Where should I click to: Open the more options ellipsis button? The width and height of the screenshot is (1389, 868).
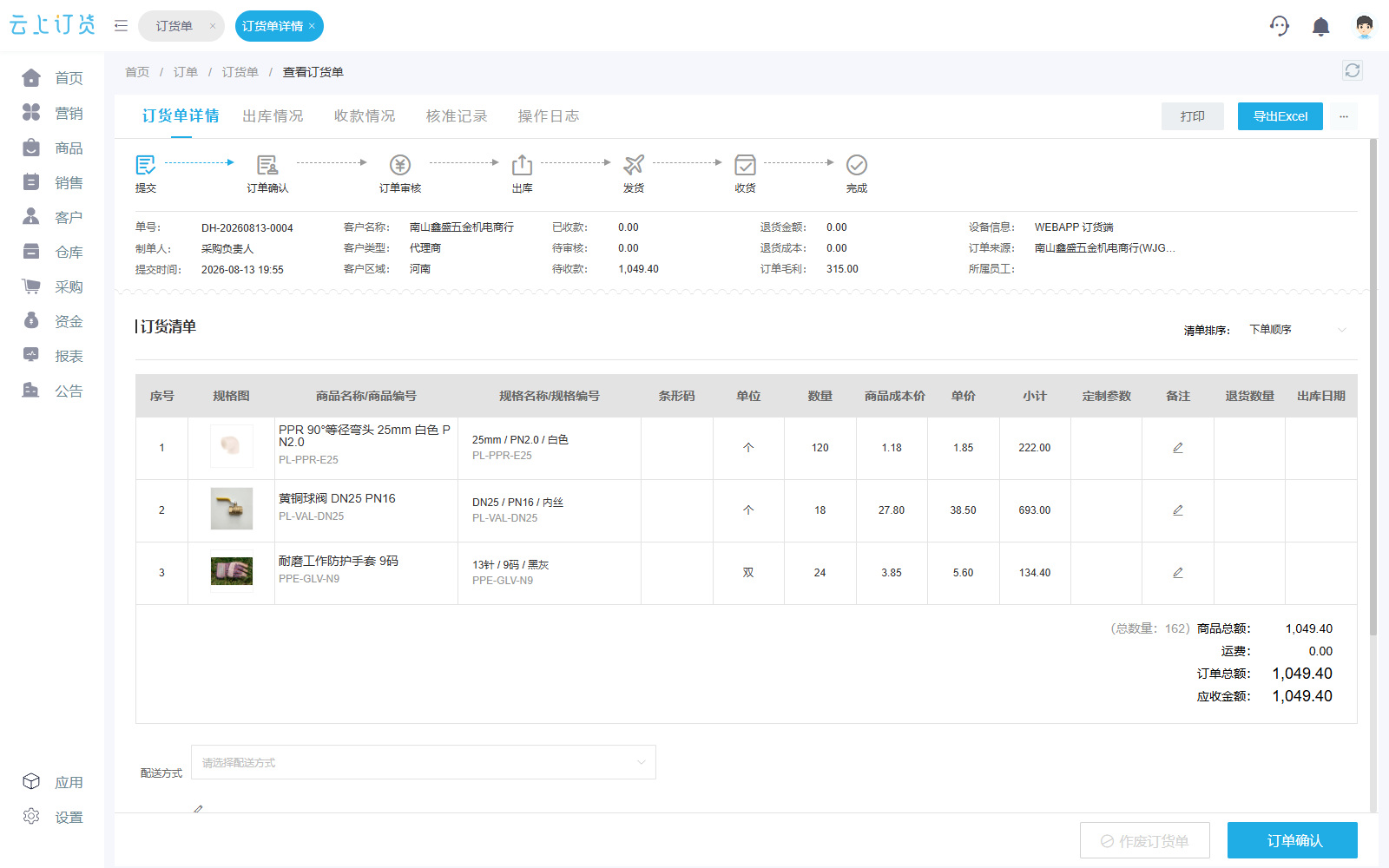[1344, 116]
